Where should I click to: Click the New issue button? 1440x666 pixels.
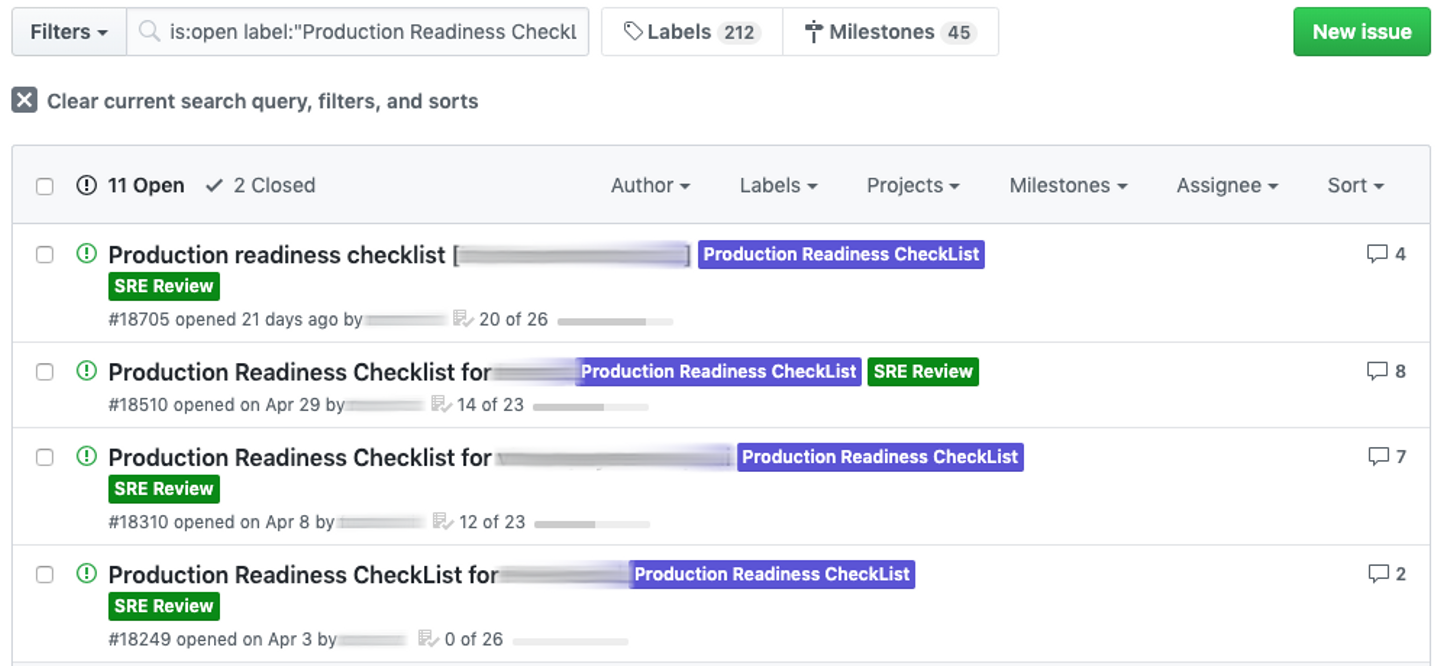pos(1361,32)
